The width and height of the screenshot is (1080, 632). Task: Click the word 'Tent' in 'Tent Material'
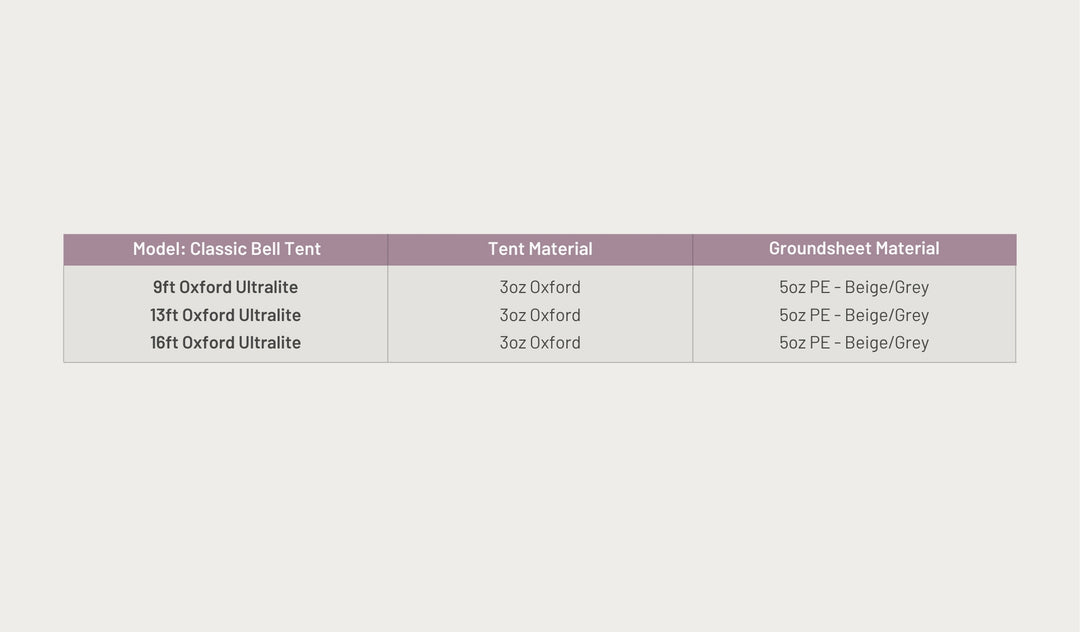pos(505,249)
